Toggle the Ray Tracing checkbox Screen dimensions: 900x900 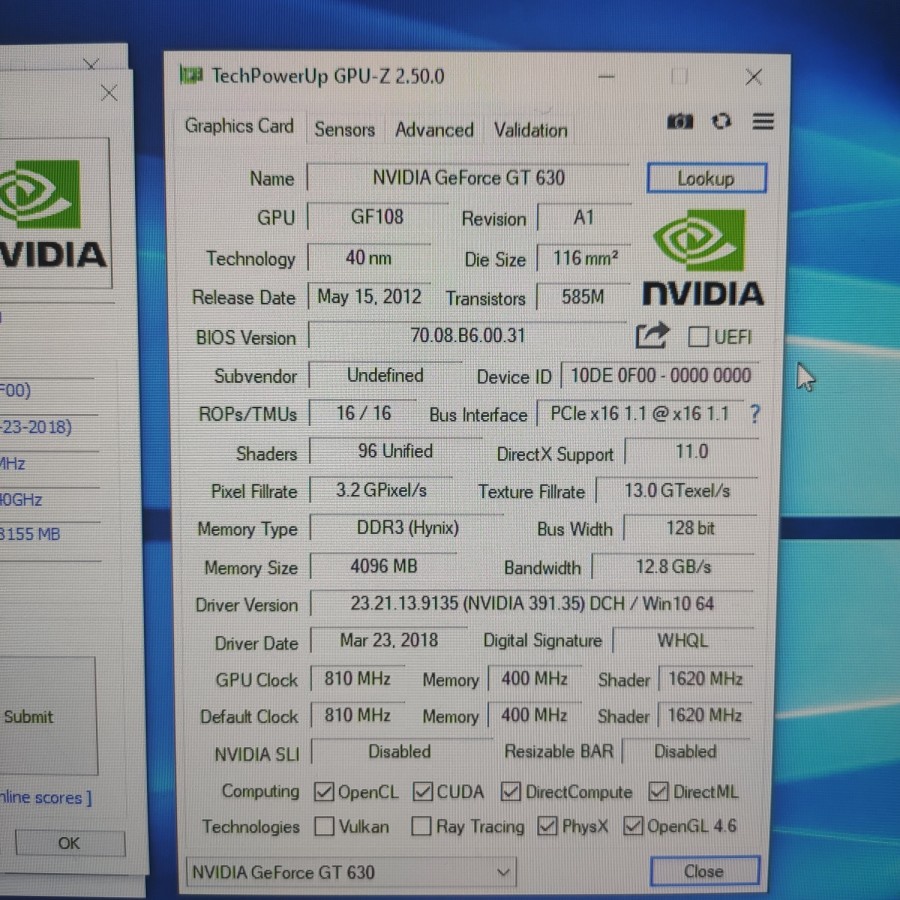click(x=421, y=827)
